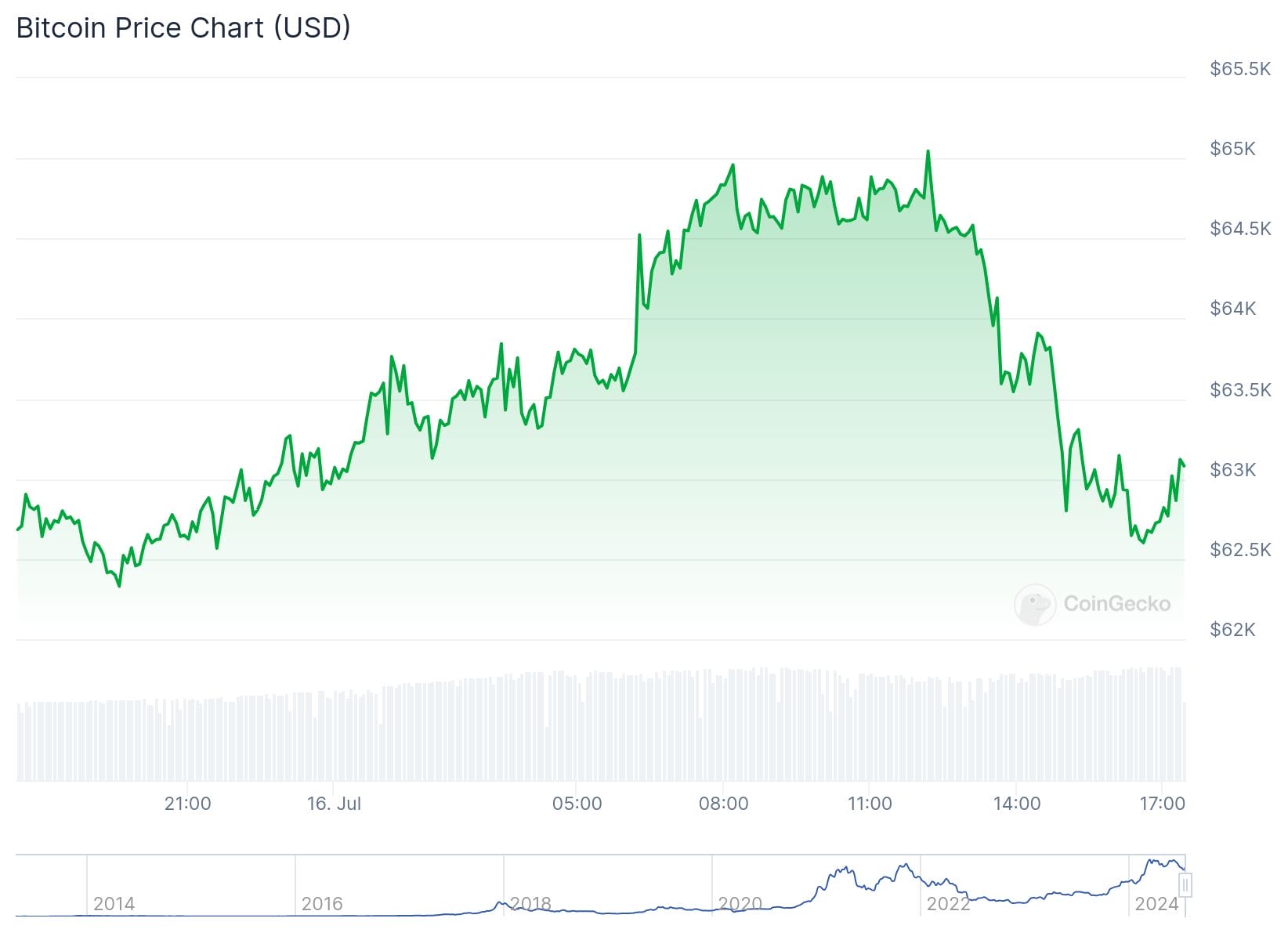Select the $65K price axis label
The height and width of the screenshot is (940, 1288).
click(x=1232, y=149)
